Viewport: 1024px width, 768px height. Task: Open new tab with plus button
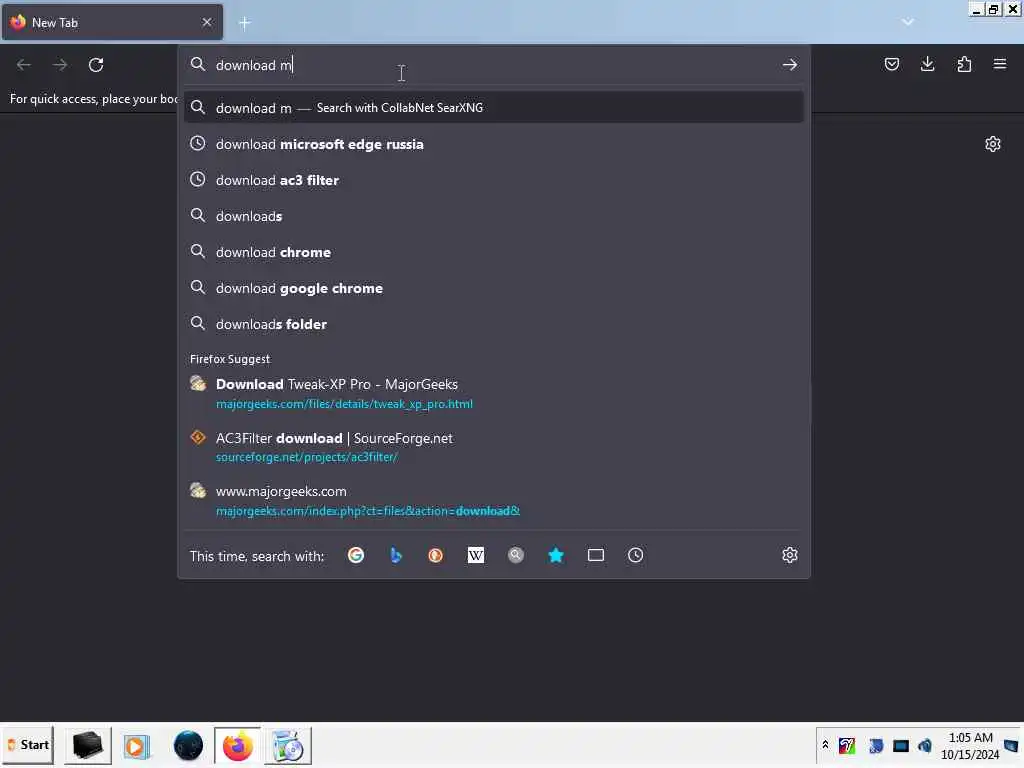tap(244, 23)
